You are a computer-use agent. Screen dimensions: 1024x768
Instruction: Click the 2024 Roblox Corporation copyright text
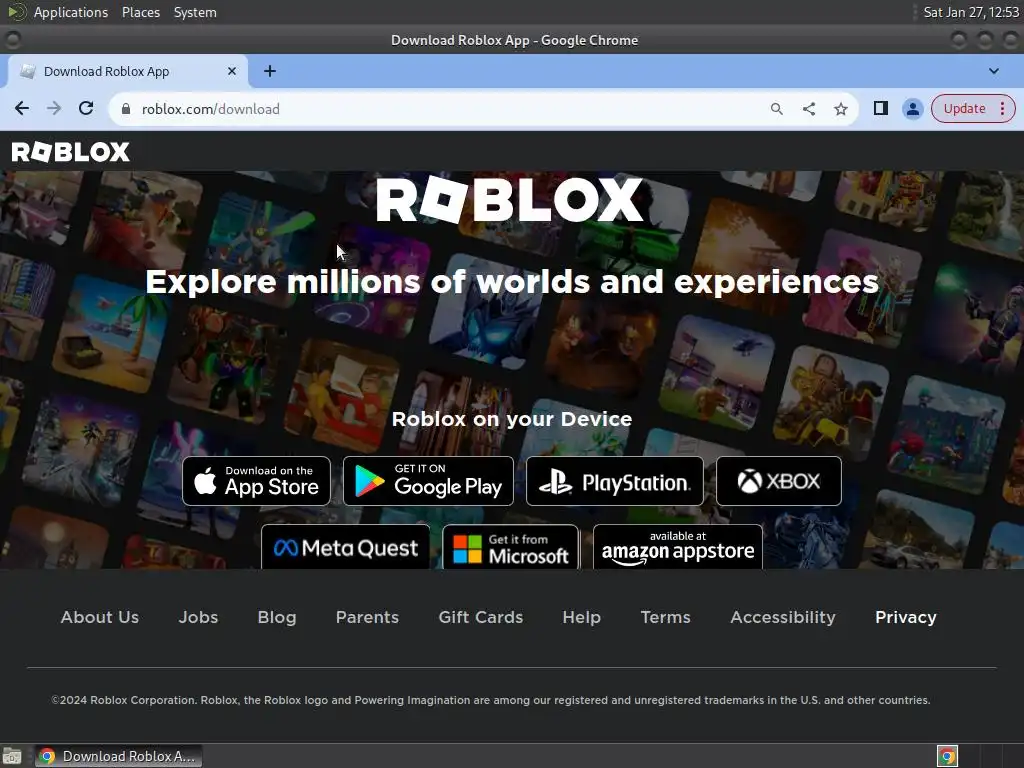pyautogui.click(x=491, y=700)
